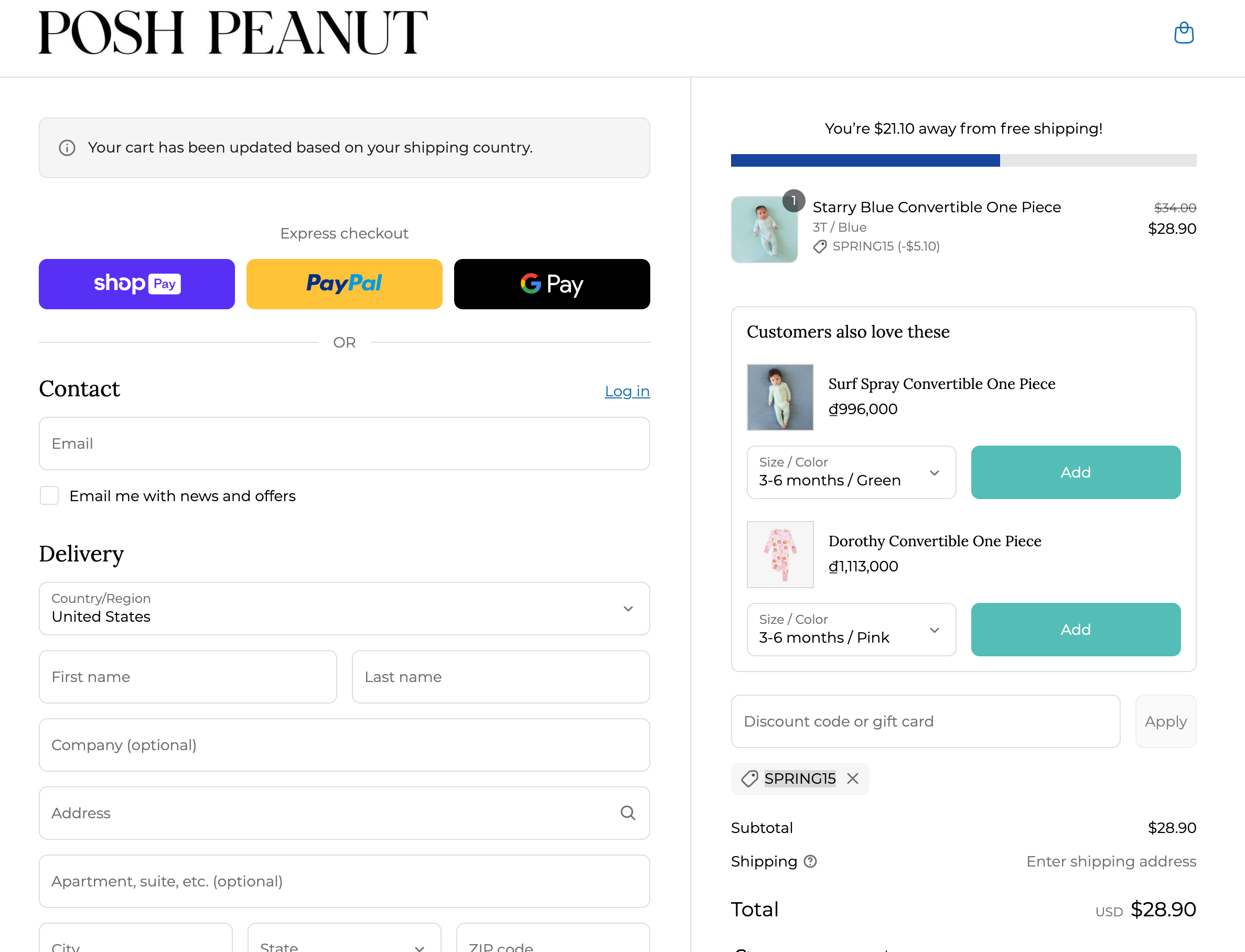Choose Google Pay express checkout
Image resolution: width=1245 pixels, height=952 pixels.
[552, 284]
